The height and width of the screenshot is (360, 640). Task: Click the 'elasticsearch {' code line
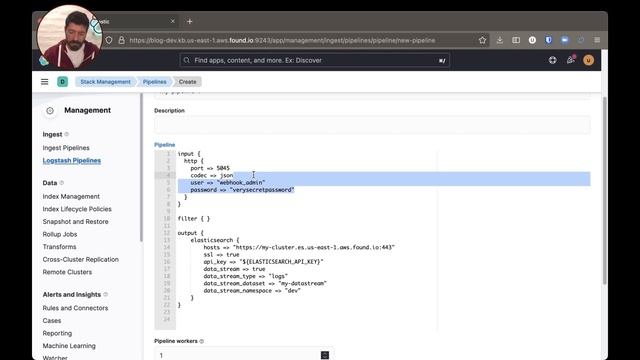click(x=215, y=240)
